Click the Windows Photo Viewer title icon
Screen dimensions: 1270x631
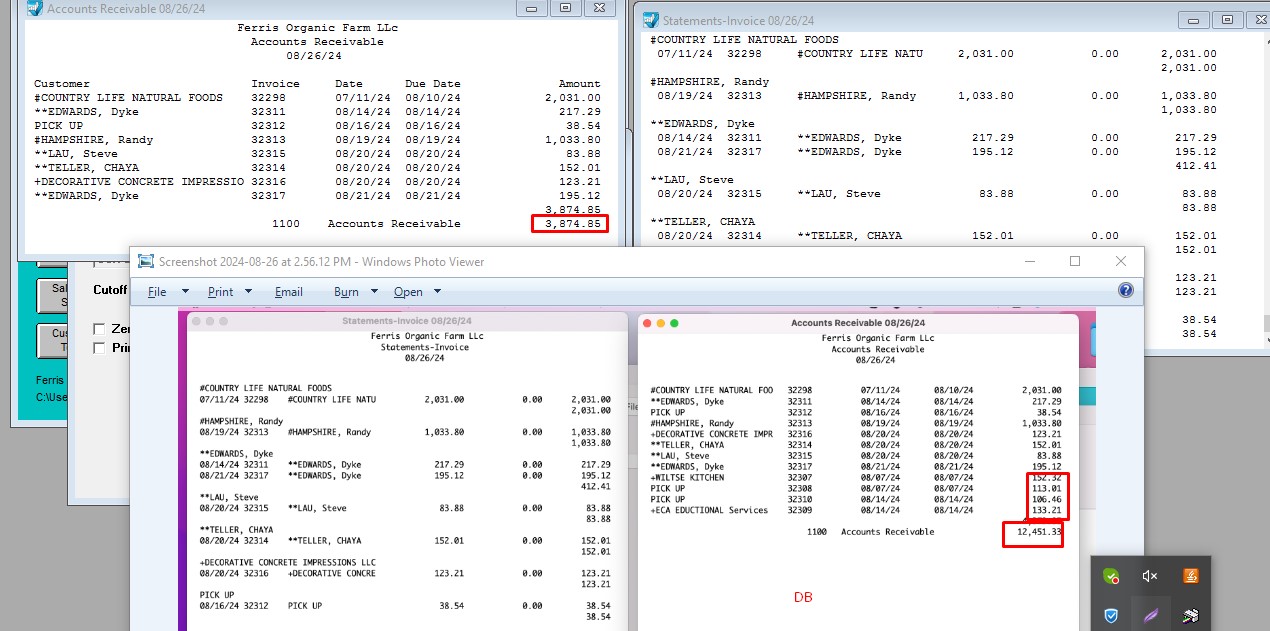point(146,261)
